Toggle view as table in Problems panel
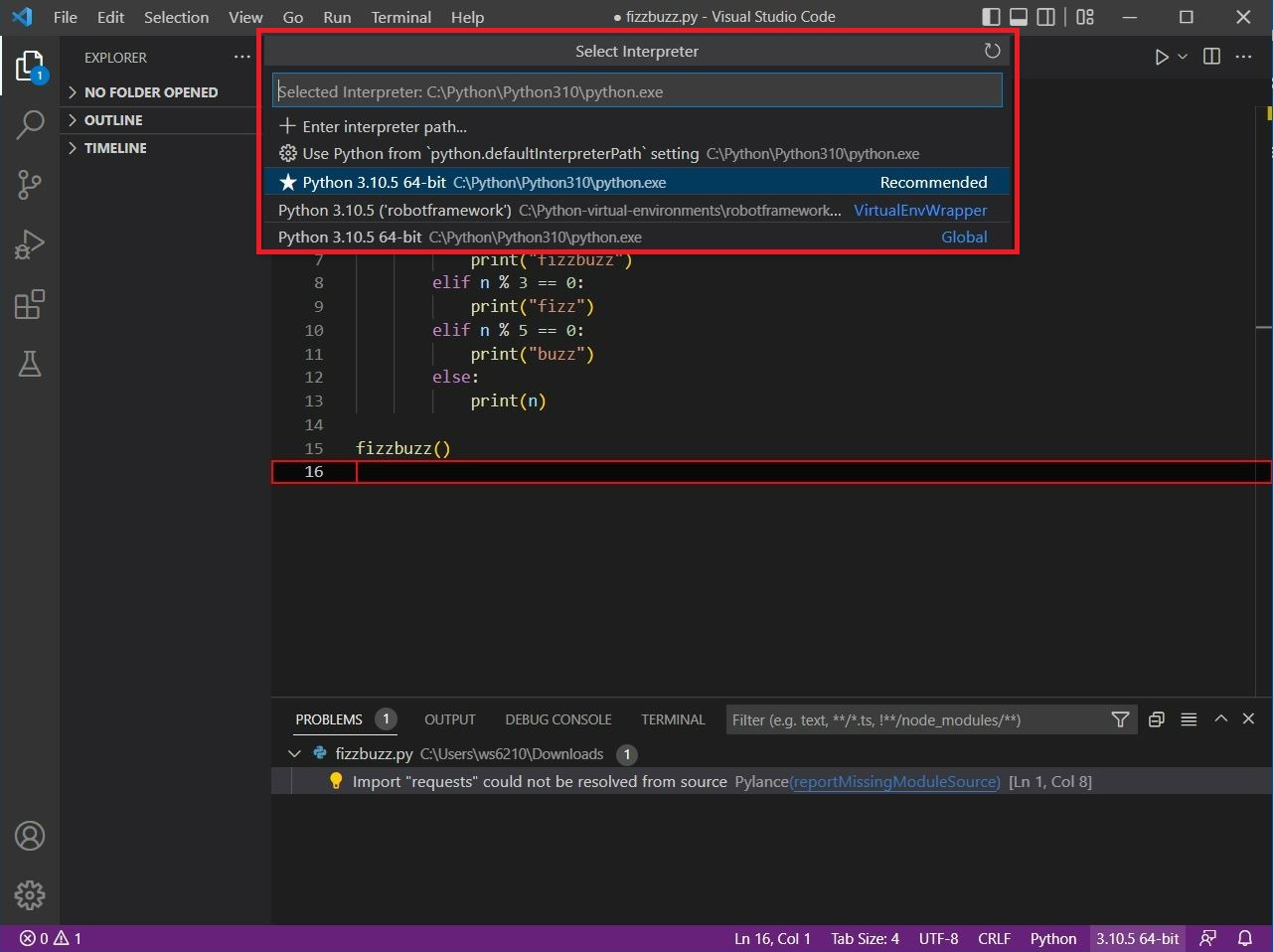Screen dimensions: 1273x952 click(x=1189, y=719)
